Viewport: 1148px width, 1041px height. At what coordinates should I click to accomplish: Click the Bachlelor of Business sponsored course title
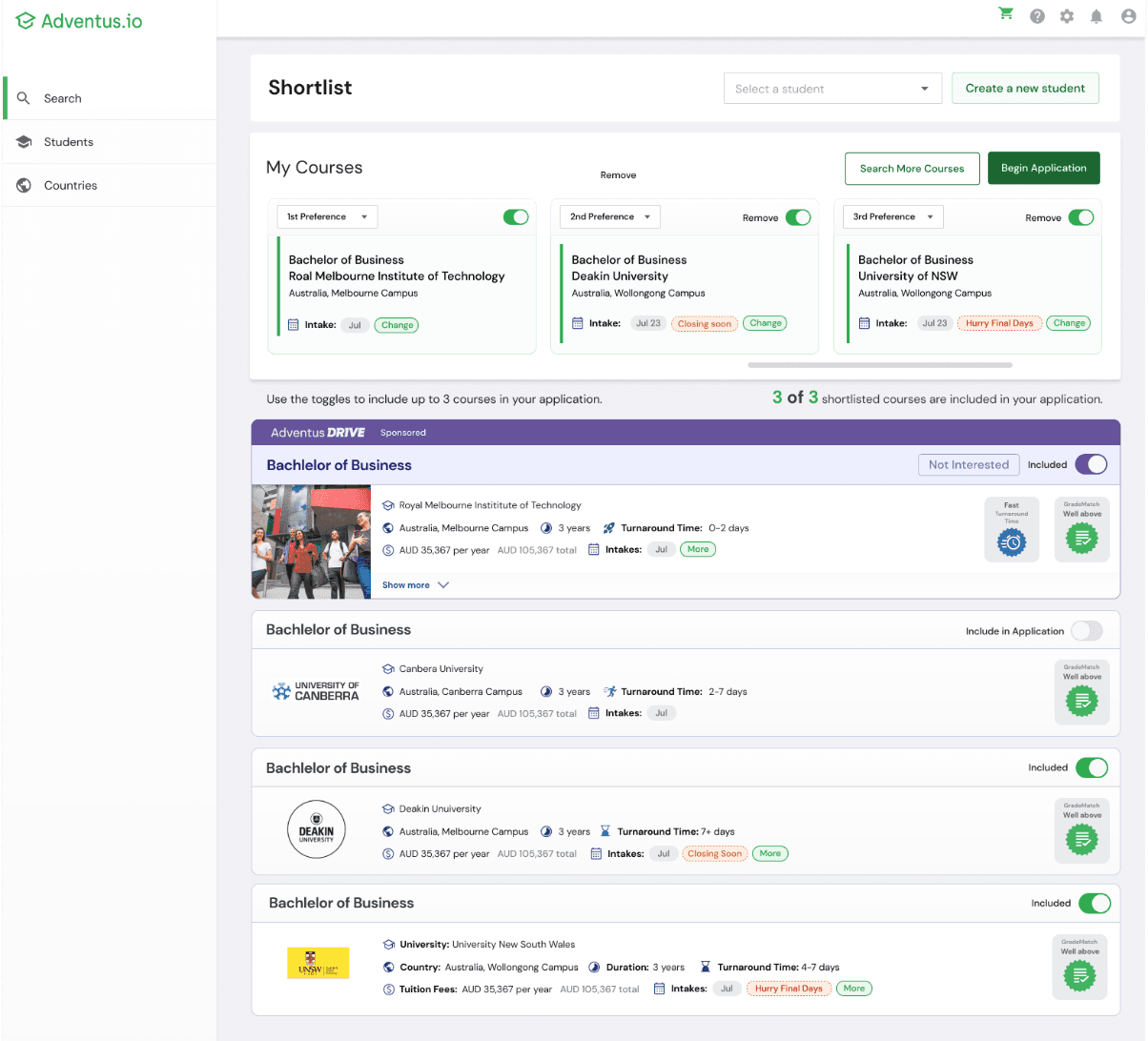pyautogui.click(x=338, y=465)
